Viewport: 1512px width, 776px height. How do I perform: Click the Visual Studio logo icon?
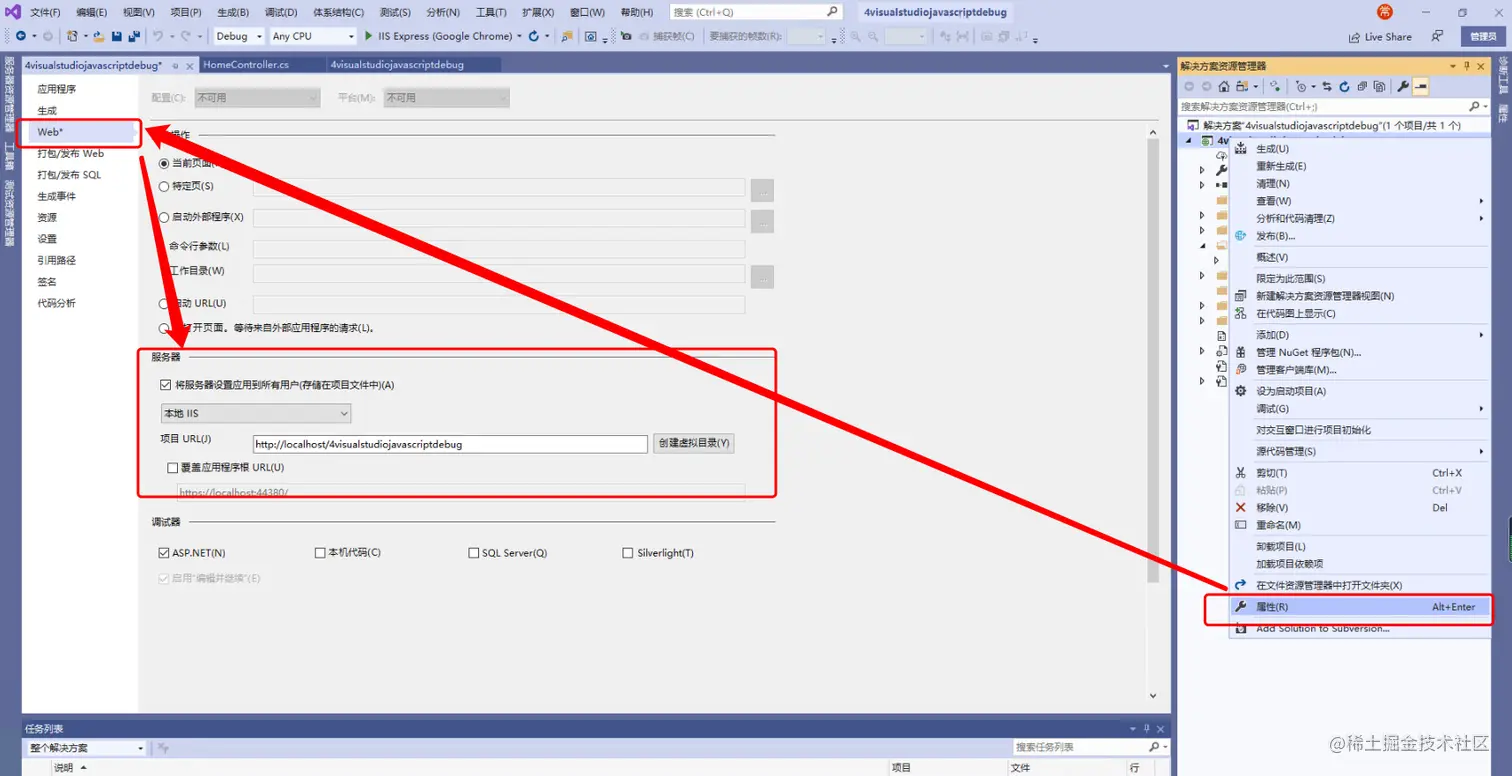coord(12,12)
